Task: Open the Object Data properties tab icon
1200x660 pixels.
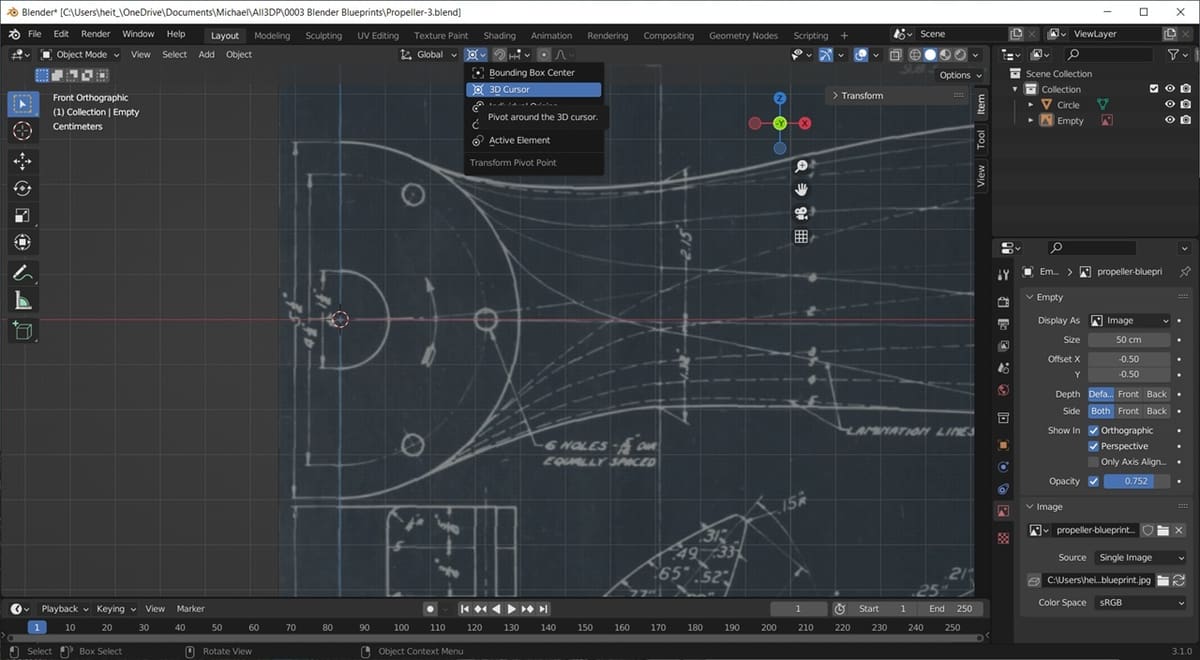Action: point(1003,511)
